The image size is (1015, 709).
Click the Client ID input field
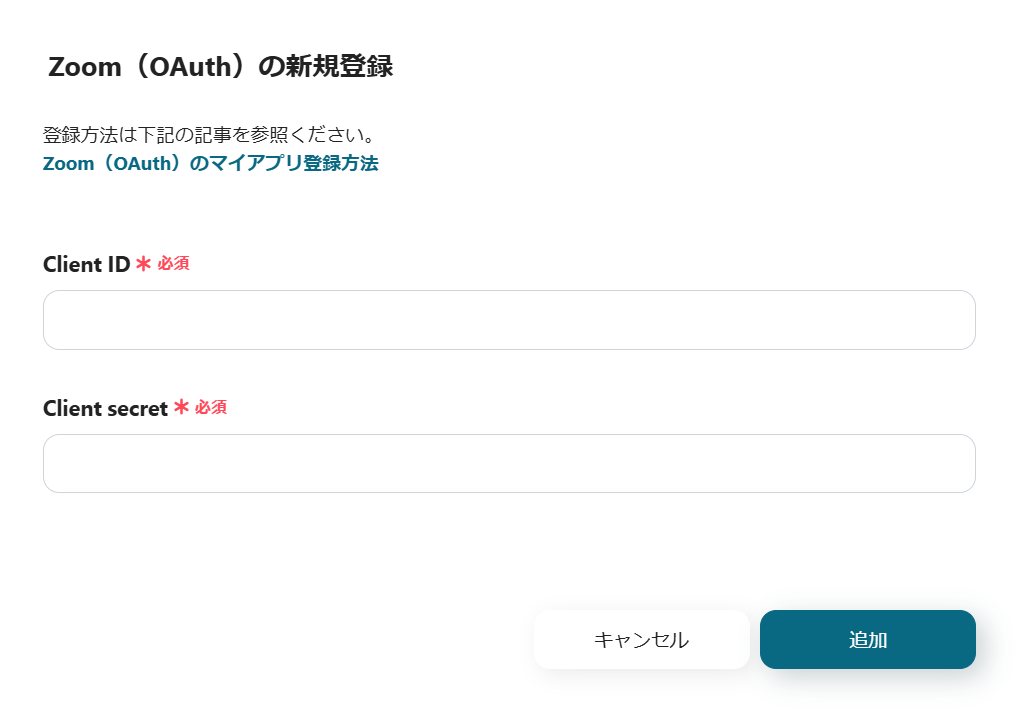509,320
